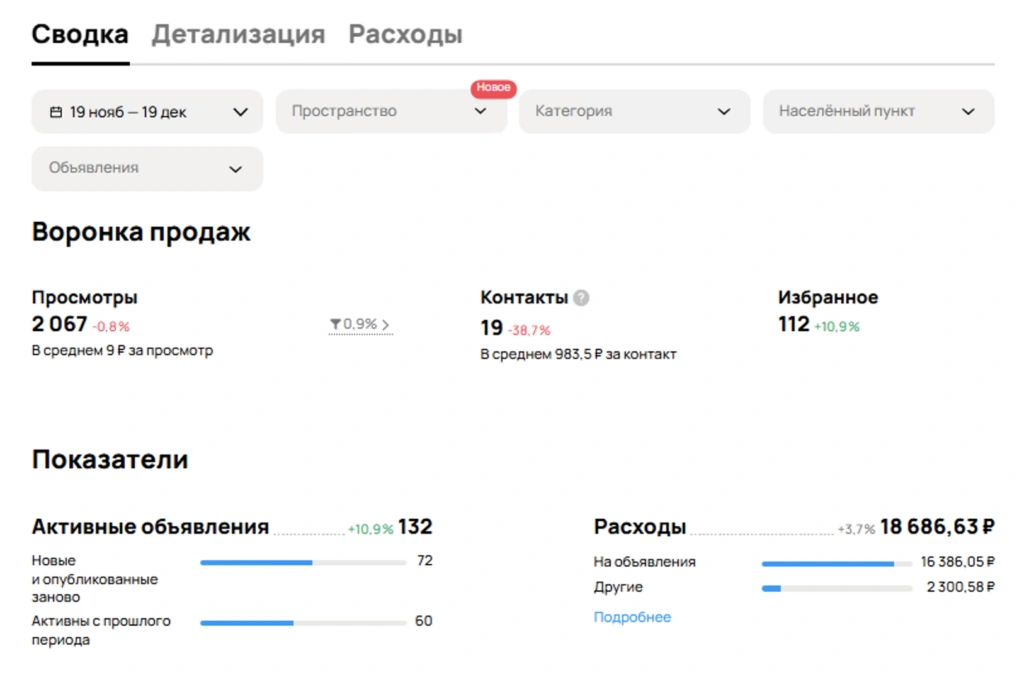Viewport: 1024px width, 680px height.
Task: Click the 'На объявления' expense progress bar
Action: (x=837, y=564)
